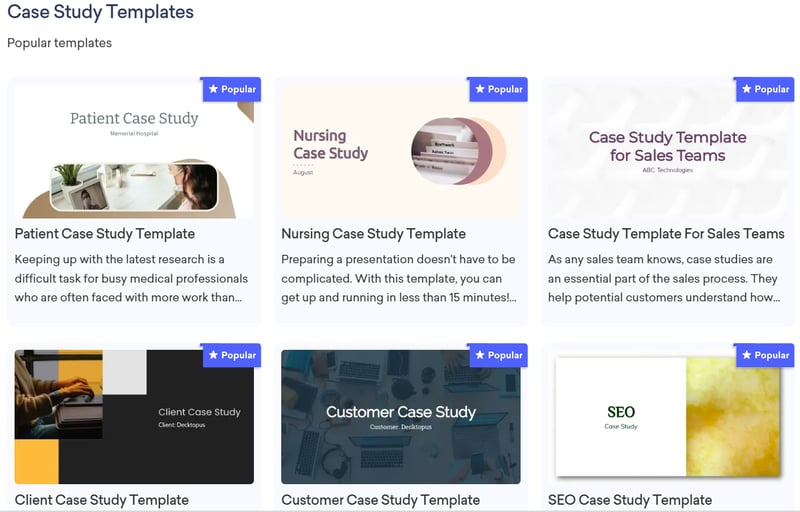Click the star Popular badge on Sales Teams template
Viewport: 800px width, 512px height.
765,89
